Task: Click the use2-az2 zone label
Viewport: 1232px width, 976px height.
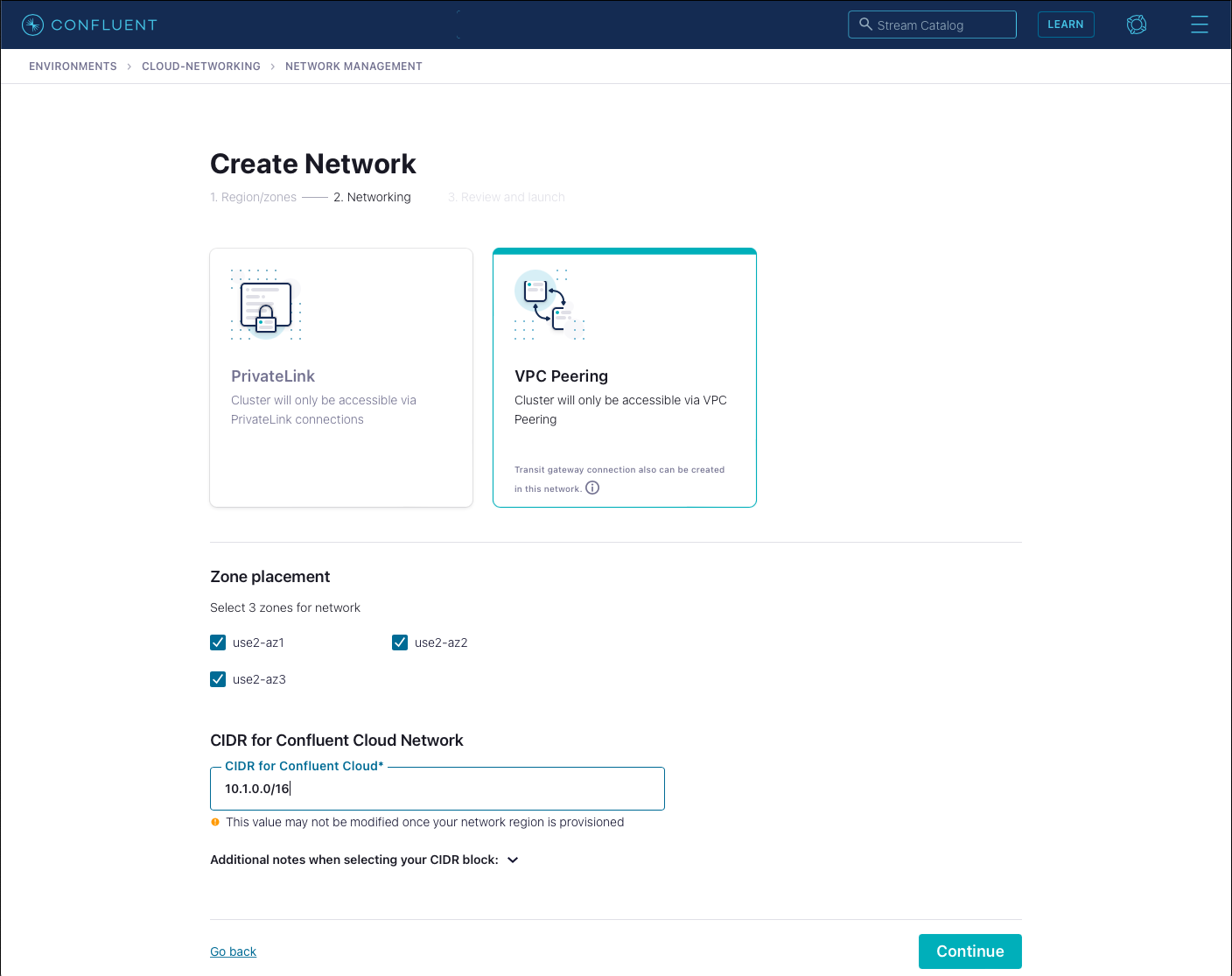Action: [x=441, y=642]
